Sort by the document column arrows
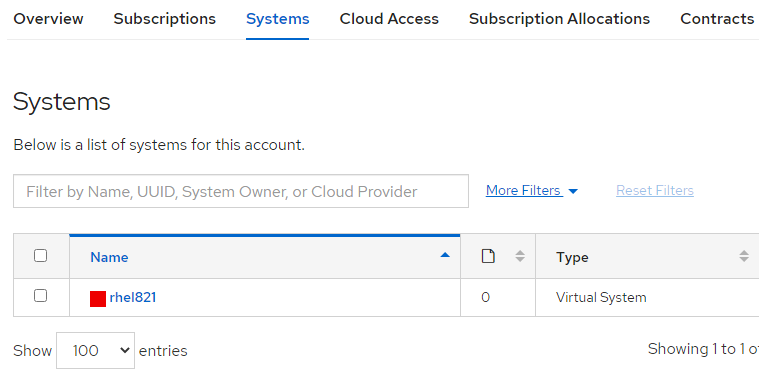The height and width of the screenshot is (383, 759). coord(520,256)
